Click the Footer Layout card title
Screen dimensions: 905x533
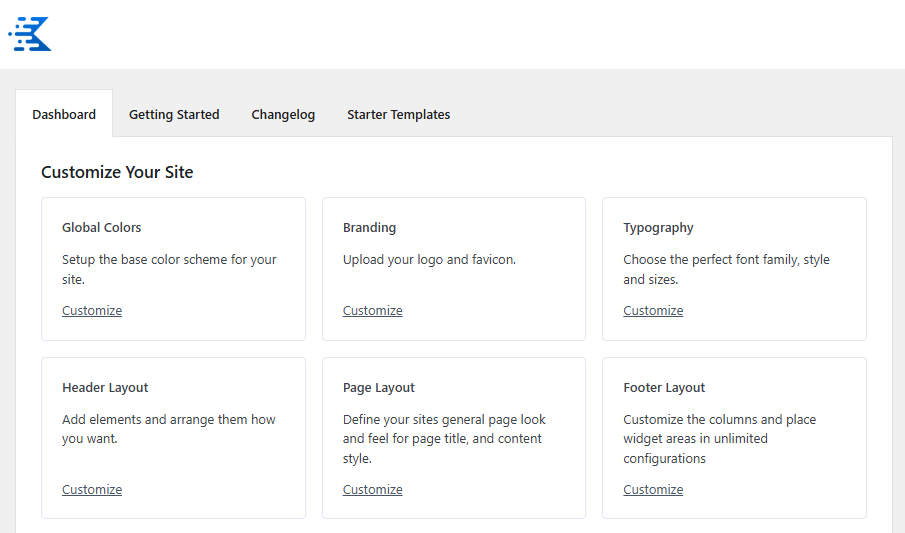click(664, 388)
